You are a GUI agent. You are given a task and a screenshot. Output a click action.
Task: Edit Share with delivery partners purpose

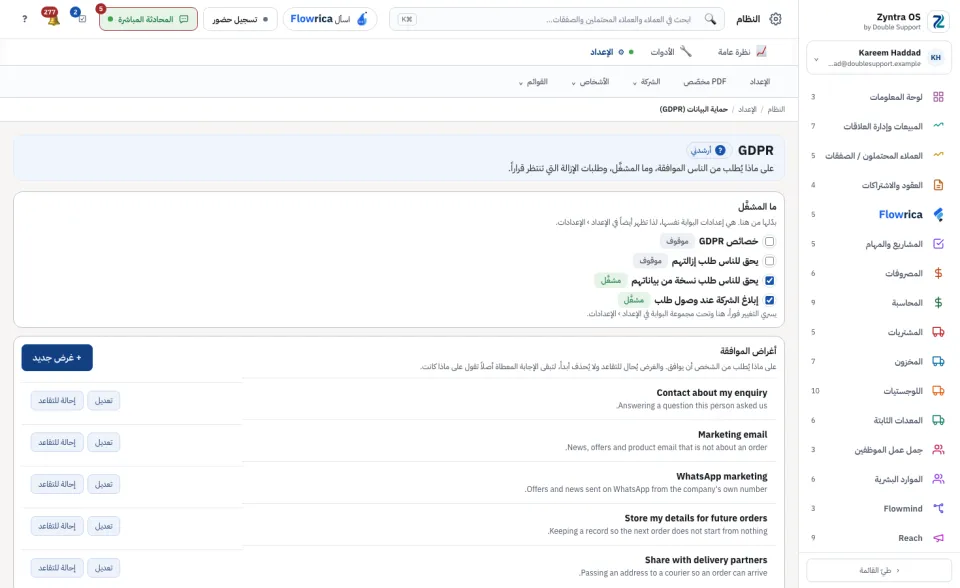[x=103, y=568]
